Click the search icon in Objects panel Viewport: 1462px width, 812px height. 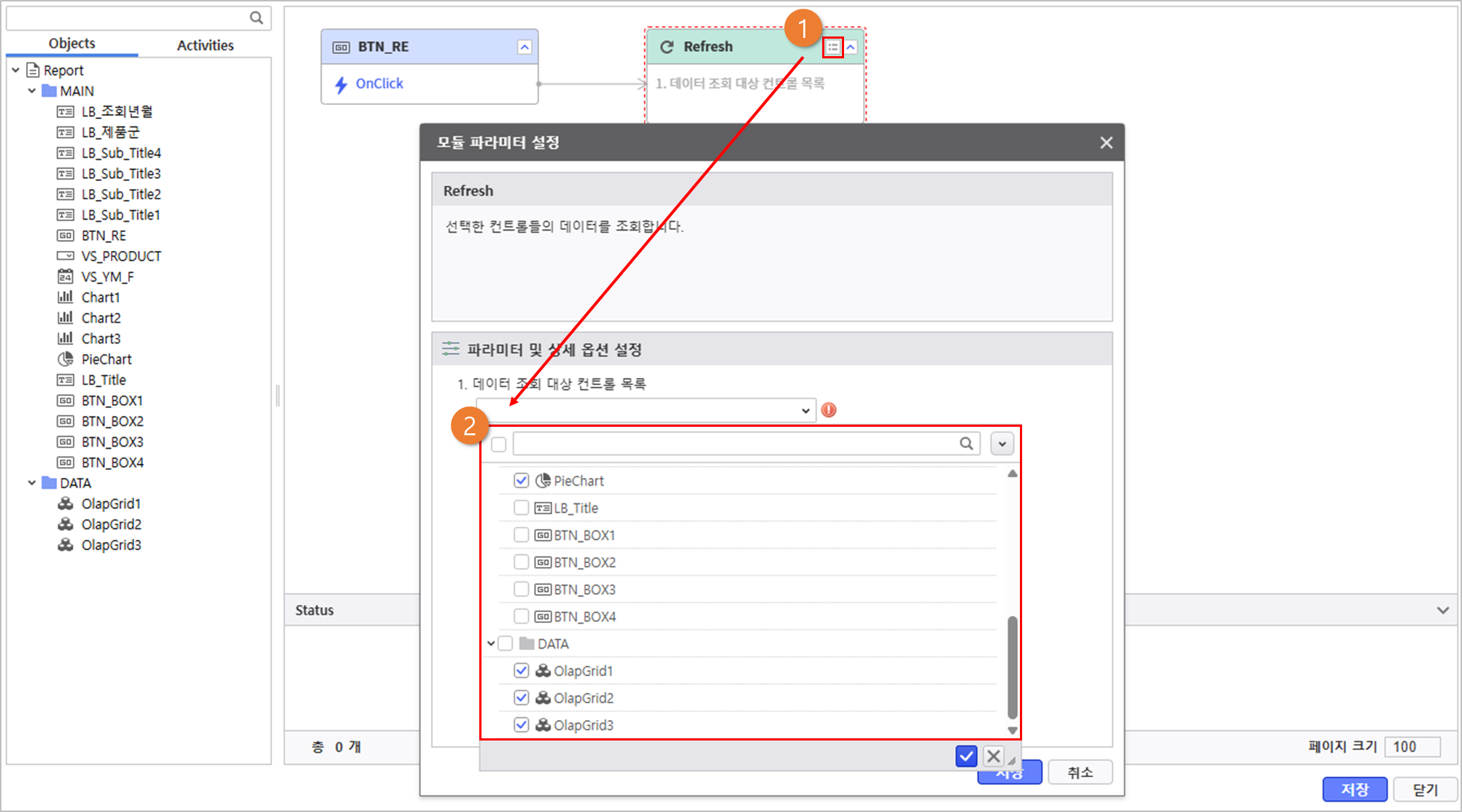click(256, 18)
